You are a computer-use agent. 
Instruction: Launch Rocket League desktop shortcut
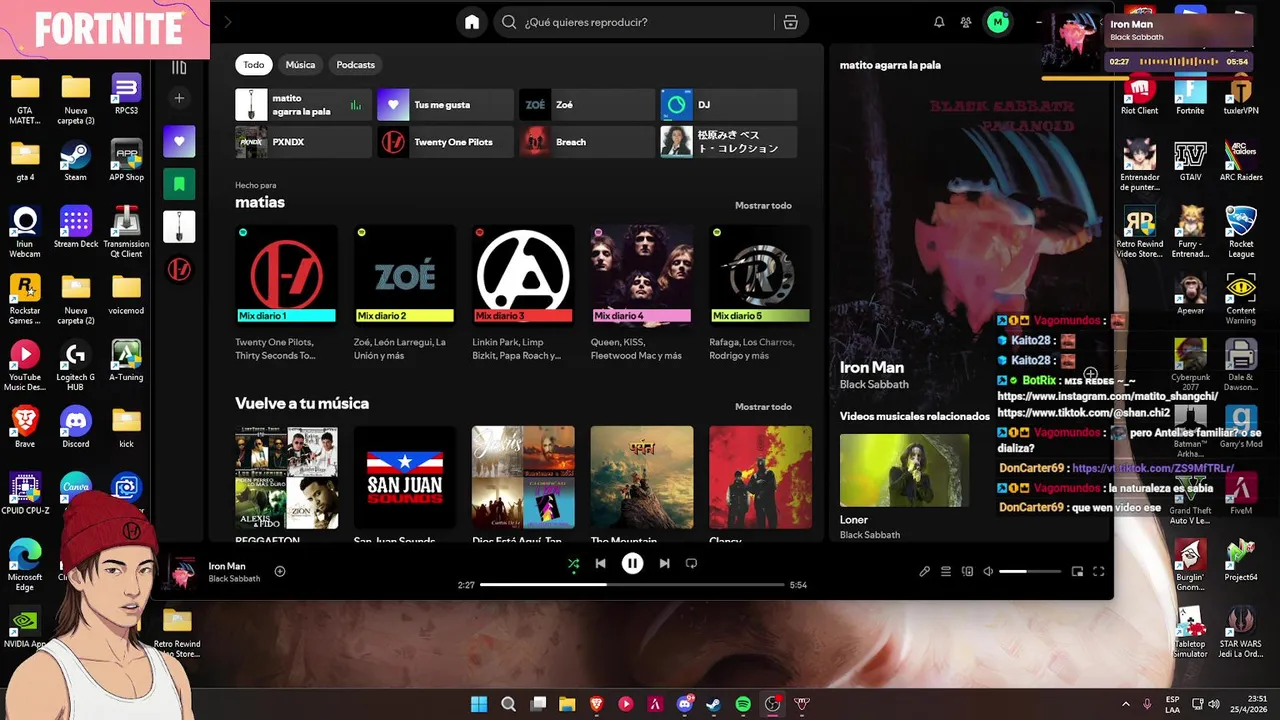(x=1241, y=232)
